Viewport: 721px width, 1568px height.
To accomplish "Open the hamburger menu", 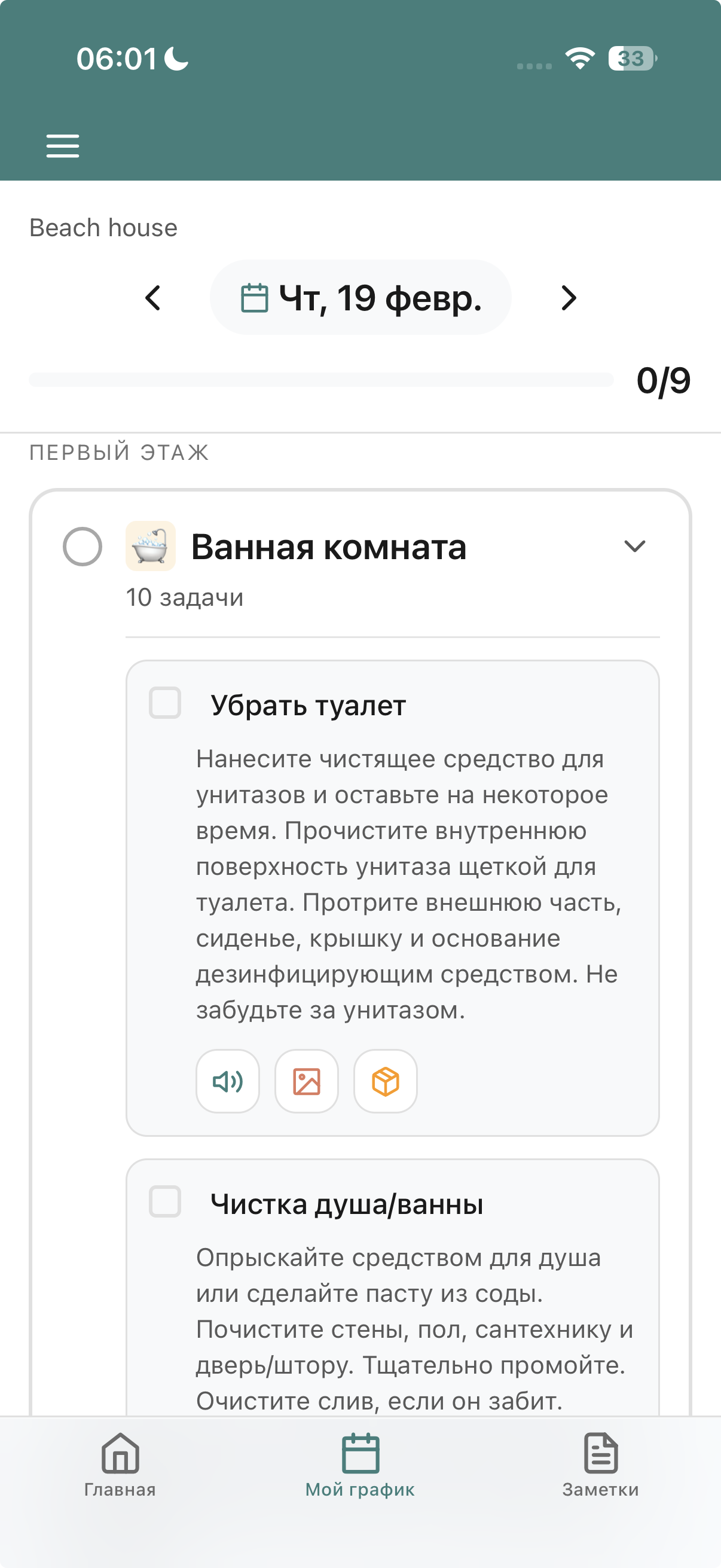I will pos(63,146).
